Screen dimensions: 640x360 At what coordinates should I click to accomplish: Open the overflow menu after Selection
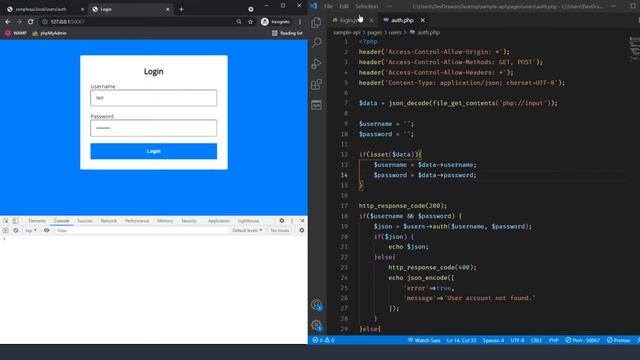(x=389, y=6)
